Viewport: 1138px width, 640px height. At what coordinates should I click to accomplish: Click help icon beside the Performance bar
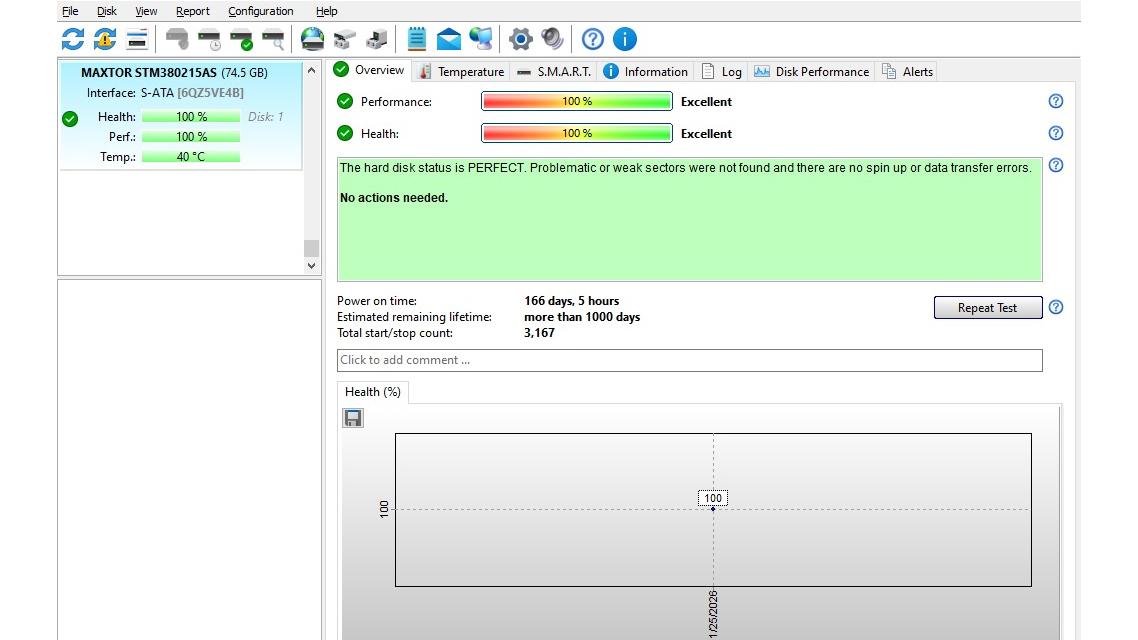coord(1055,101)
